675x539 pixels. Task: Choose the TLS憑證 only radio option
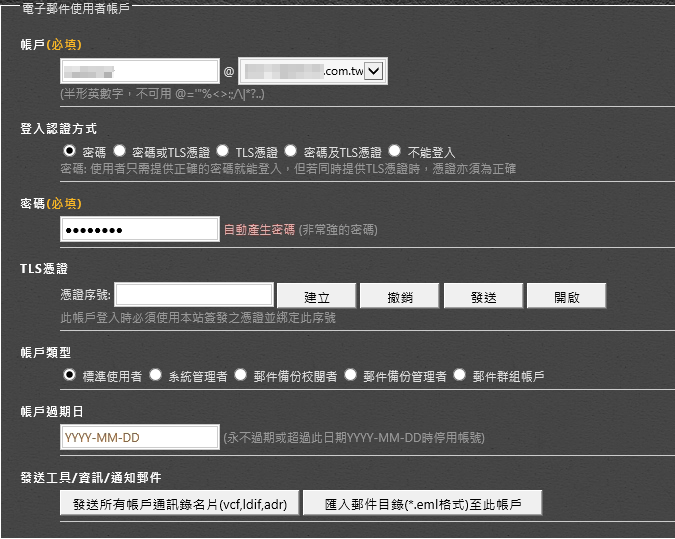pos(223,151)
